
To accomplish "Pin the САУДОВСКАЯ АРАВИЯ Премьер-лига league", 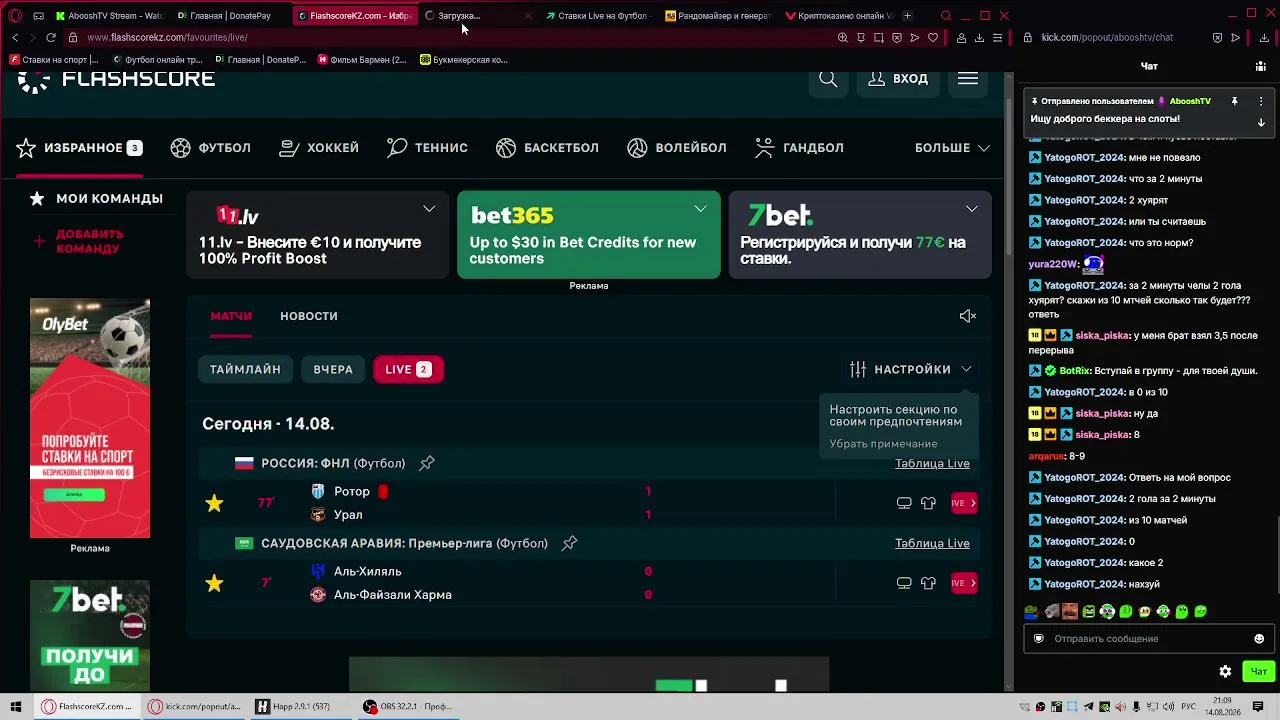I will coord(569,543).
